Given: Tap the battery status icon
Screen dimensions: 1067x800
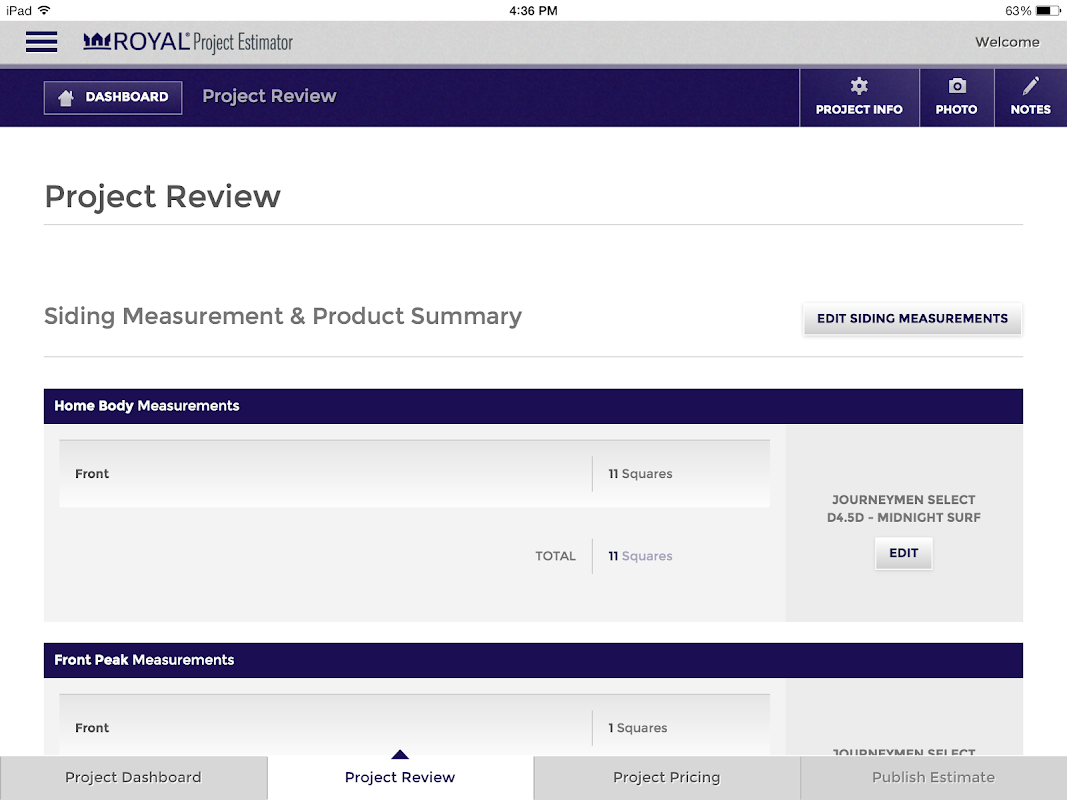Looking at the screenshot, I should tap(1048, 10).
